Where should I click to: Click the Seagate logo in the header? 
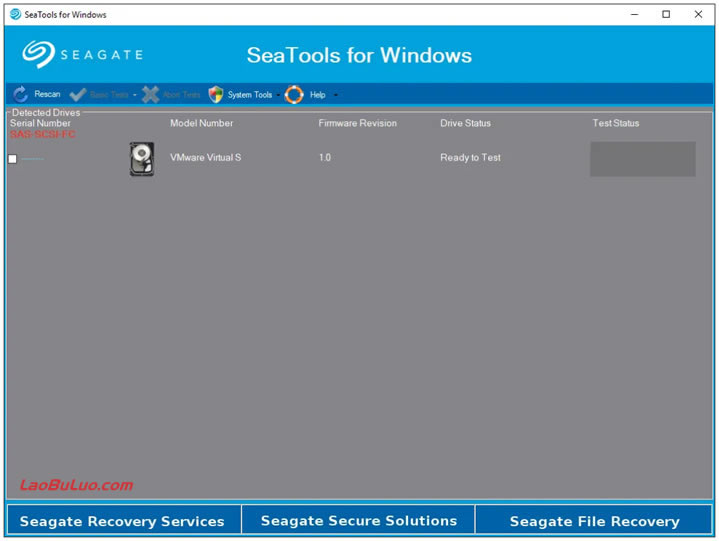click(x=83, y=55)
